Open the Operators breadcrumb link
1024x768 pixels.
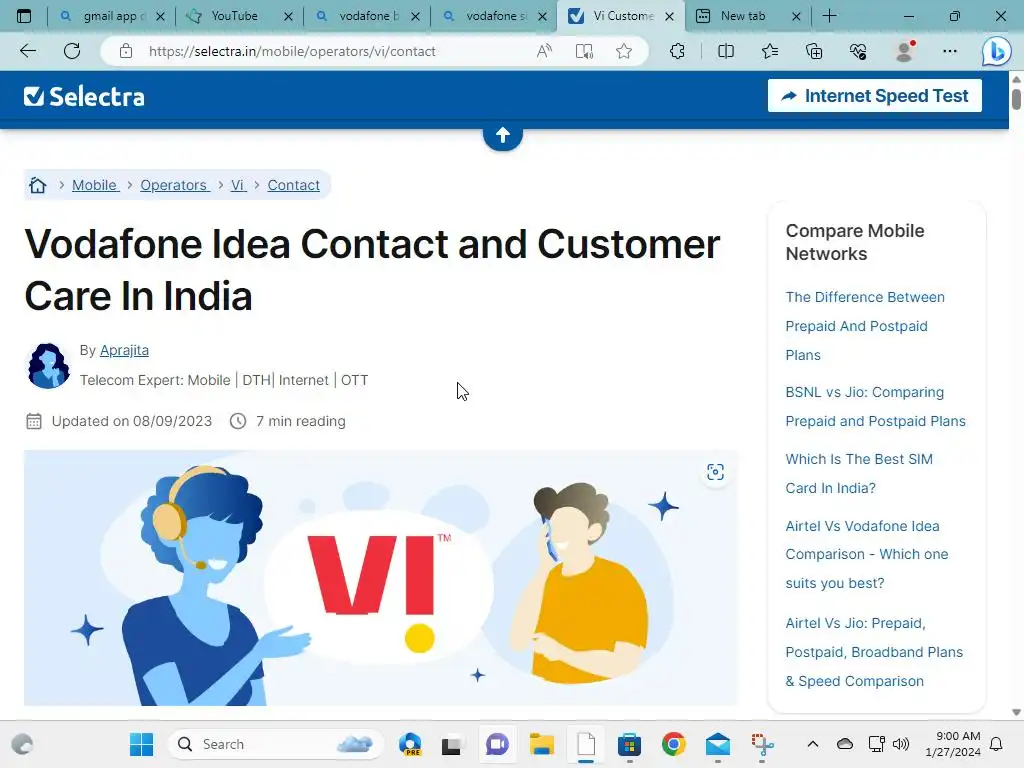pyautogui.click(x=174, y=185)
